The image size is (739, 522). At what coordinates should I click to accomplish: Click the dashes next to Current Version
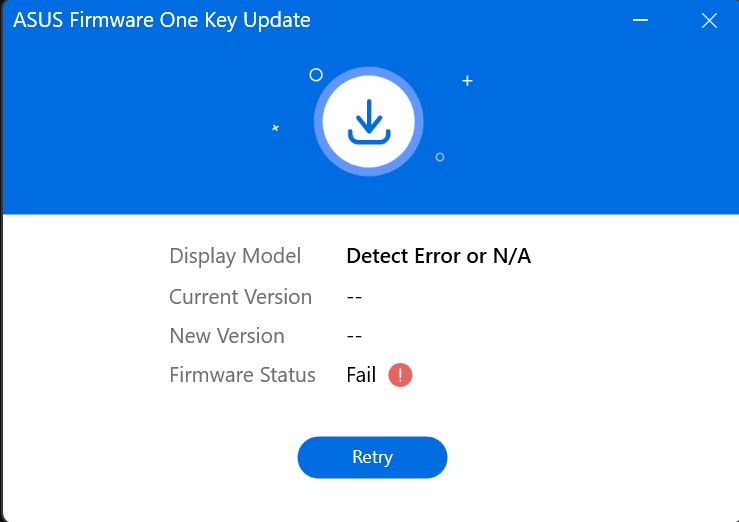[354, 297]
